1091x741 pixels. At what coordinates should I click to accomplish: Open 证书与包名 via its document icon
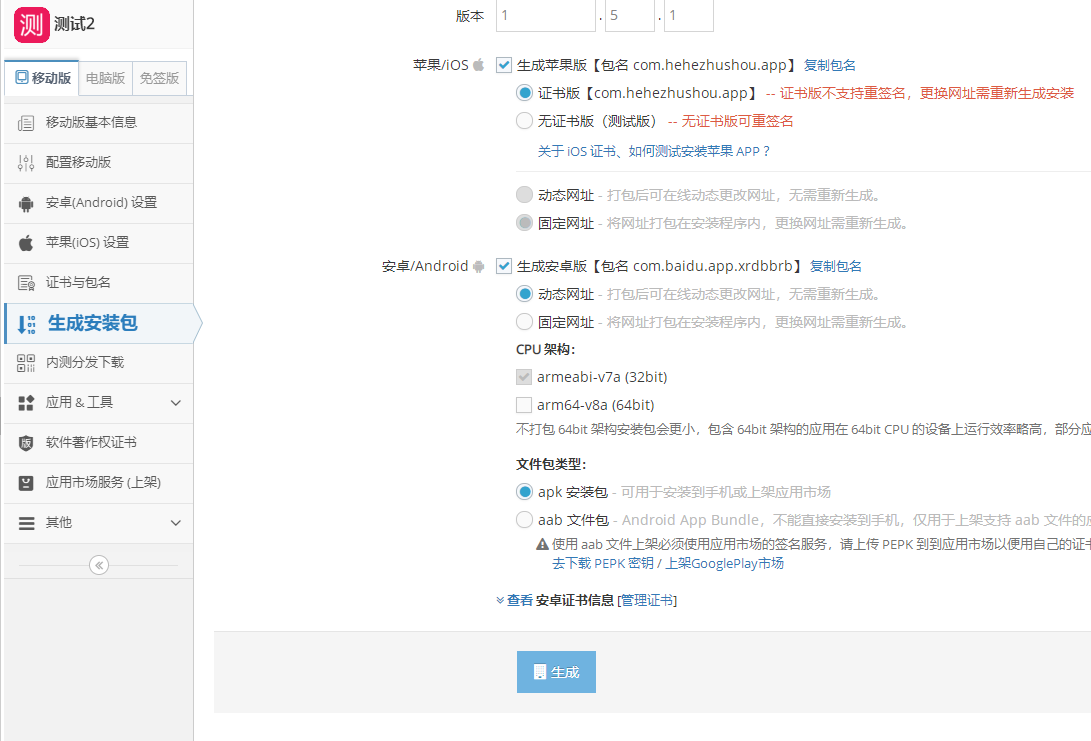[24, 282]
